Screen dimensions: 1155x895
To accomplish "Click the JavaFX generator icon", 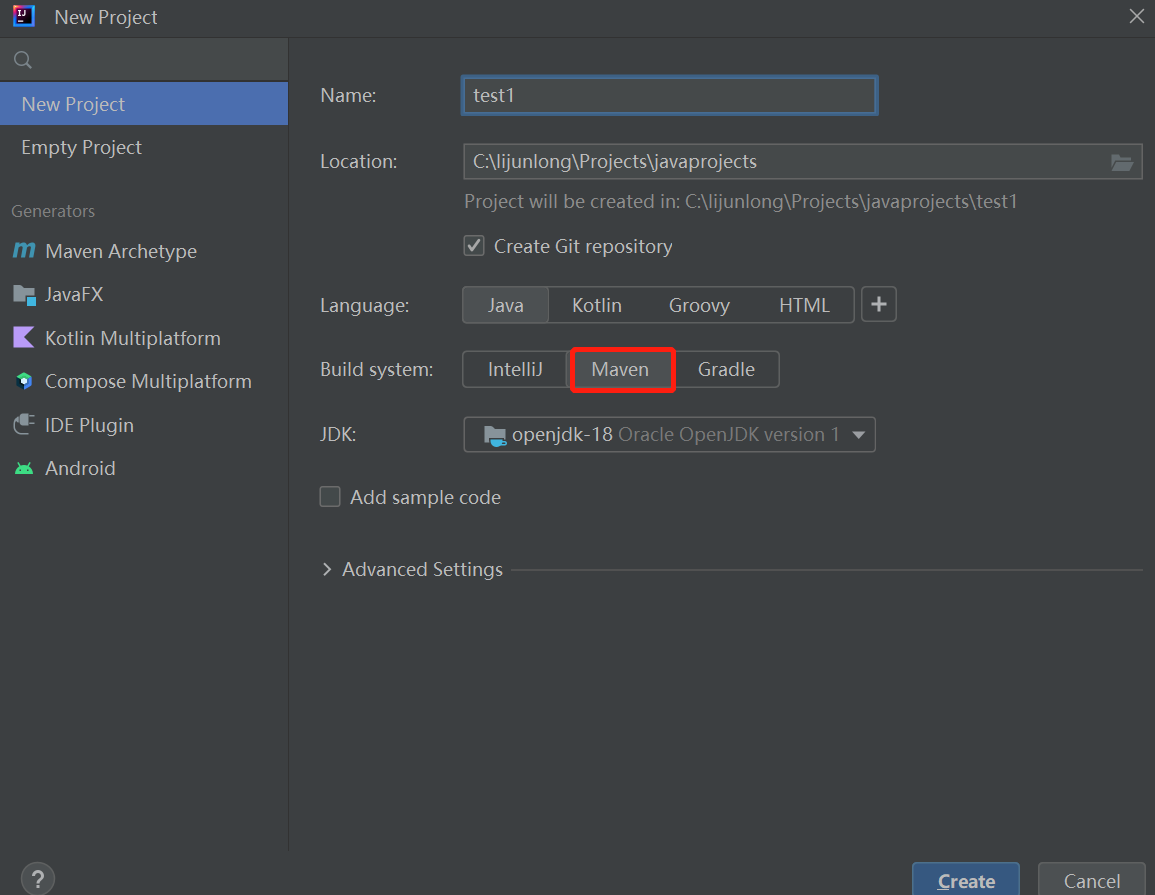I will [23, 295].
